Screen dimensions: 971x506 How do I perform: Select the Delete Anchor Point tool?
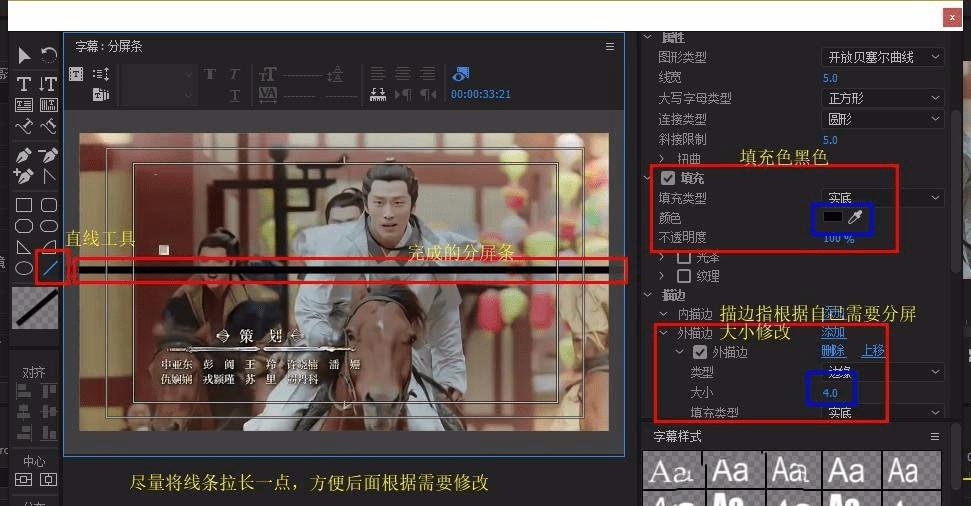pyautogui.click(x=48, y=155)
